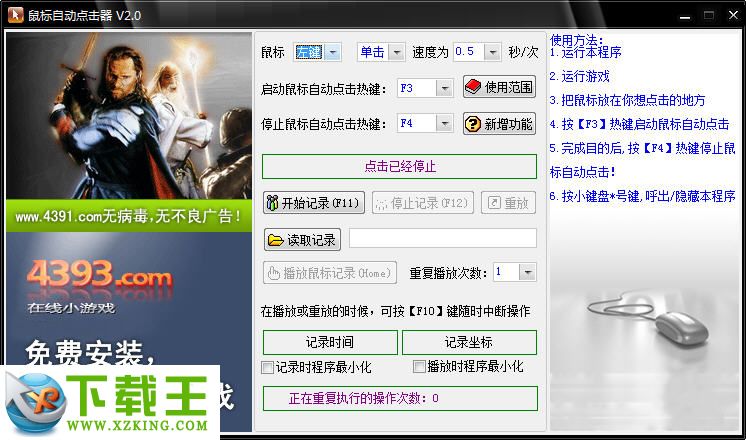Click the www.4391.com green banner
The image size is (746, 440).
pos(129,216)
